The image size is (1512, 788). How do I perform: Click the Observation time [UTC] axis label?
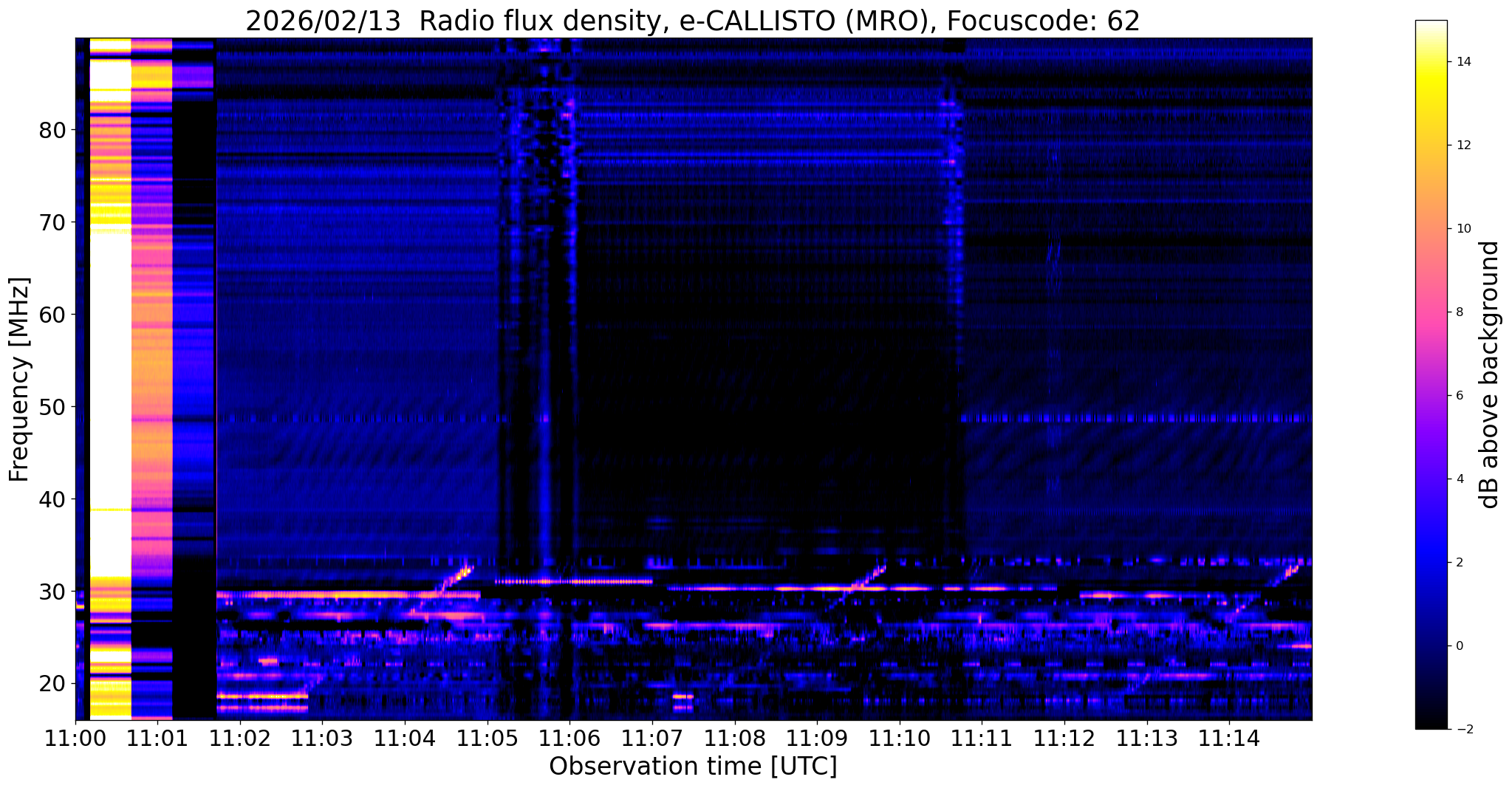693,766
